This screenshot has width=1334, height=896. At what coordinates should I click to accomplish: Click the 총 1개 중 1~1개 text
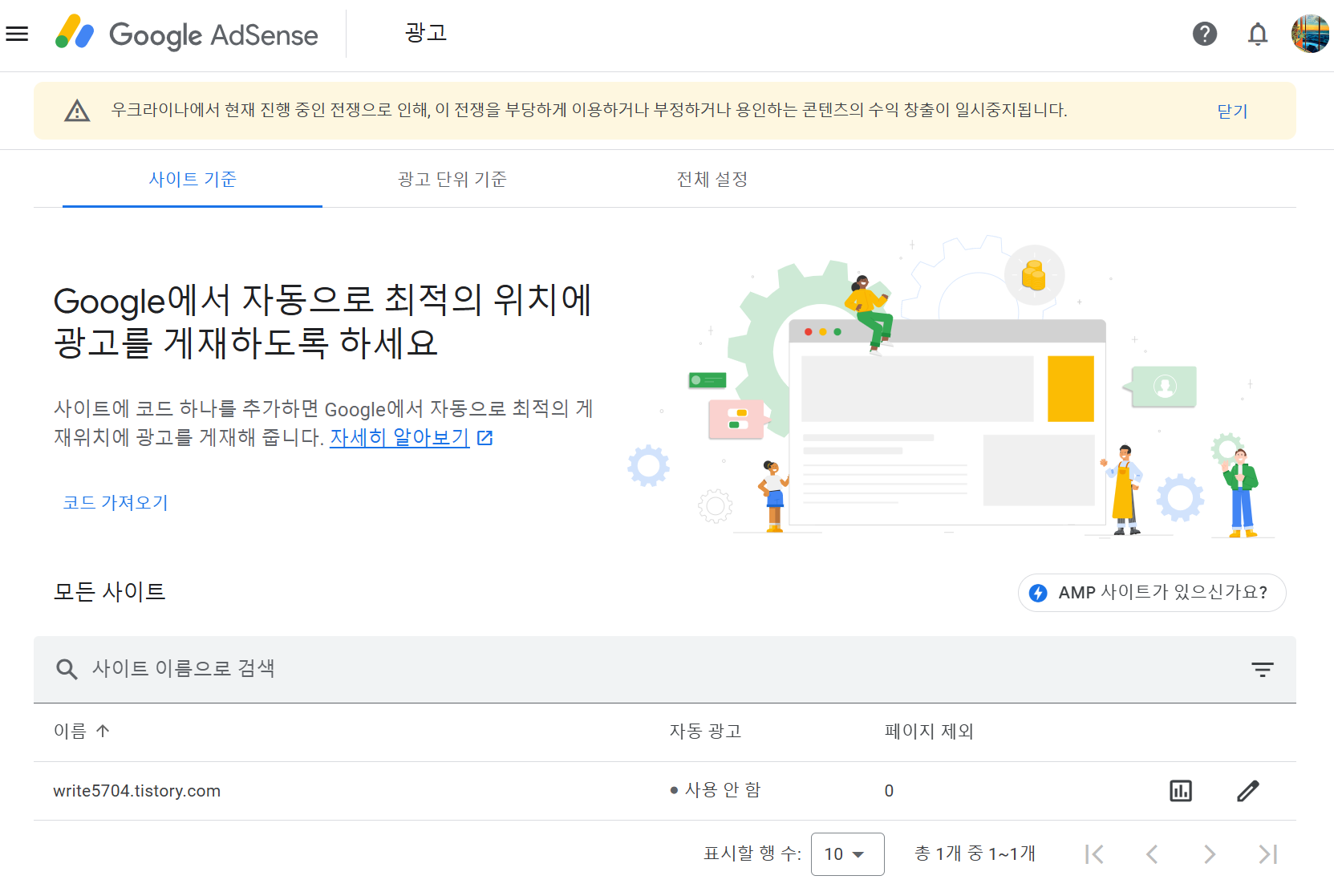975,853
